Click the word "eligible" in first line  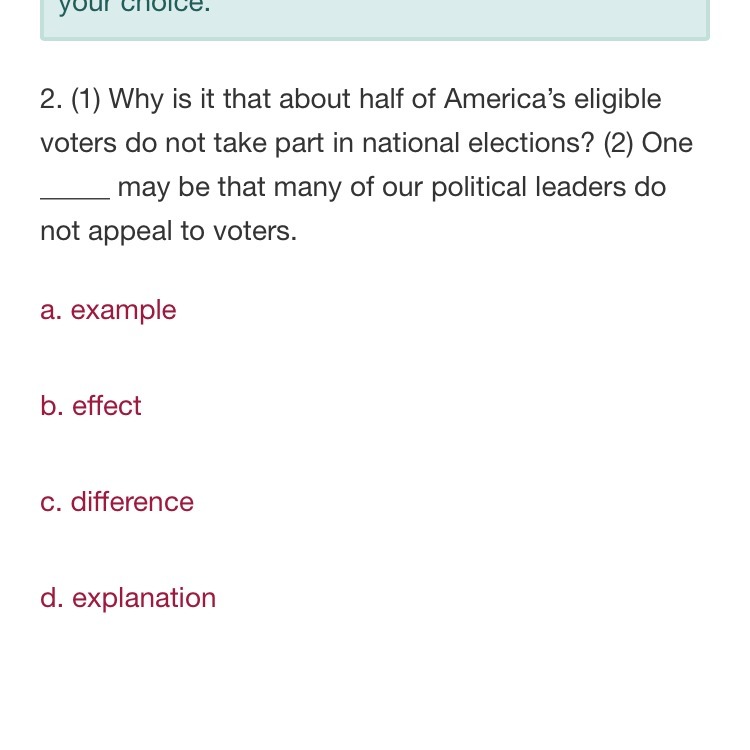[618, 100]
